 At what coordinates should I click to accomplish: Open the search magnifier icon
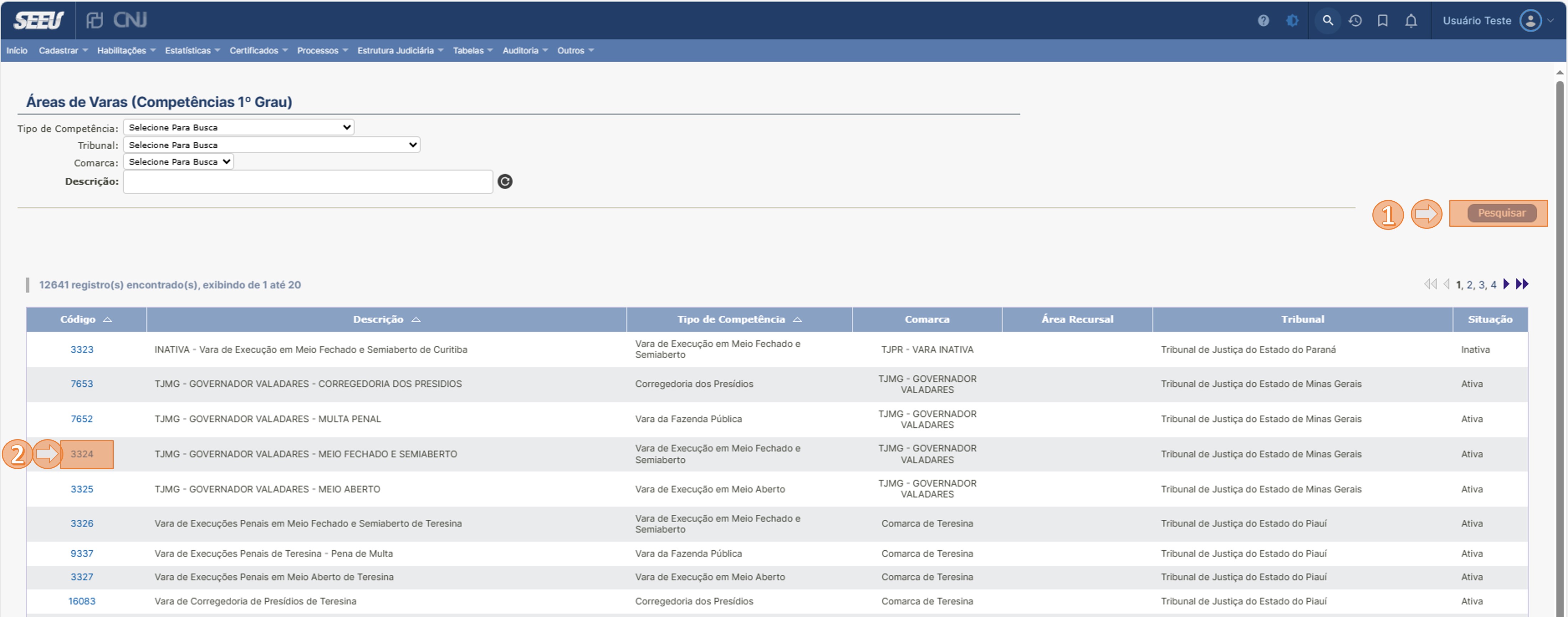tap(1327, 21)
